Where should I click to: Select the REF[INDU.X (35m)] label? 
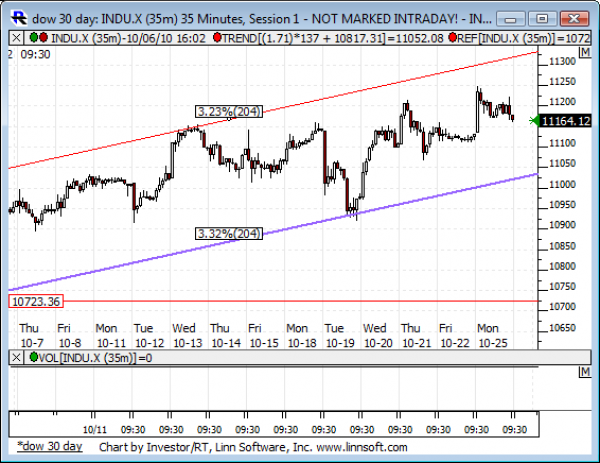pyautogui.click(x=524, y=38)
